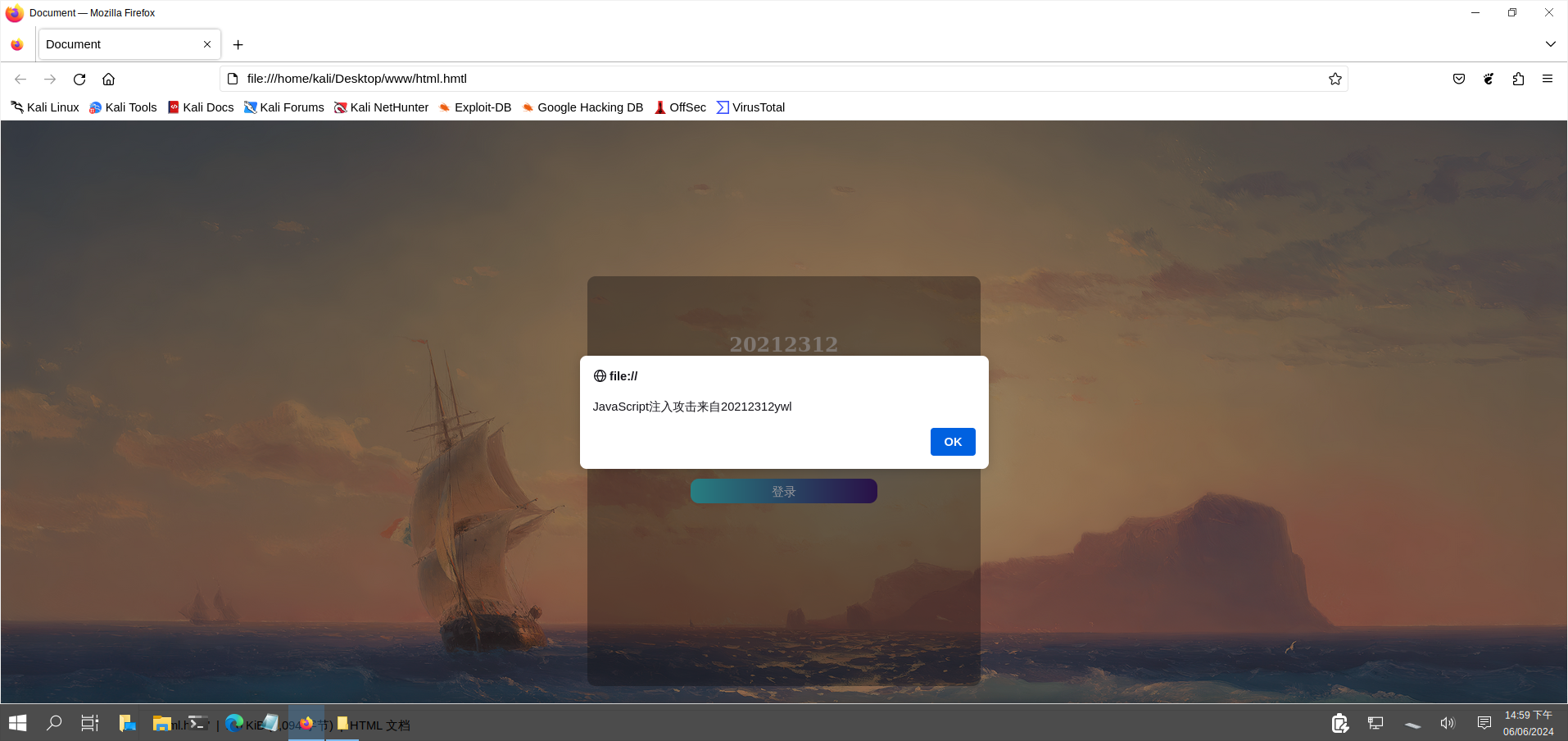Open the OffSec bookmark
Image resolution: width=1568 pixels, height=741 pixels.
[680, 107]
